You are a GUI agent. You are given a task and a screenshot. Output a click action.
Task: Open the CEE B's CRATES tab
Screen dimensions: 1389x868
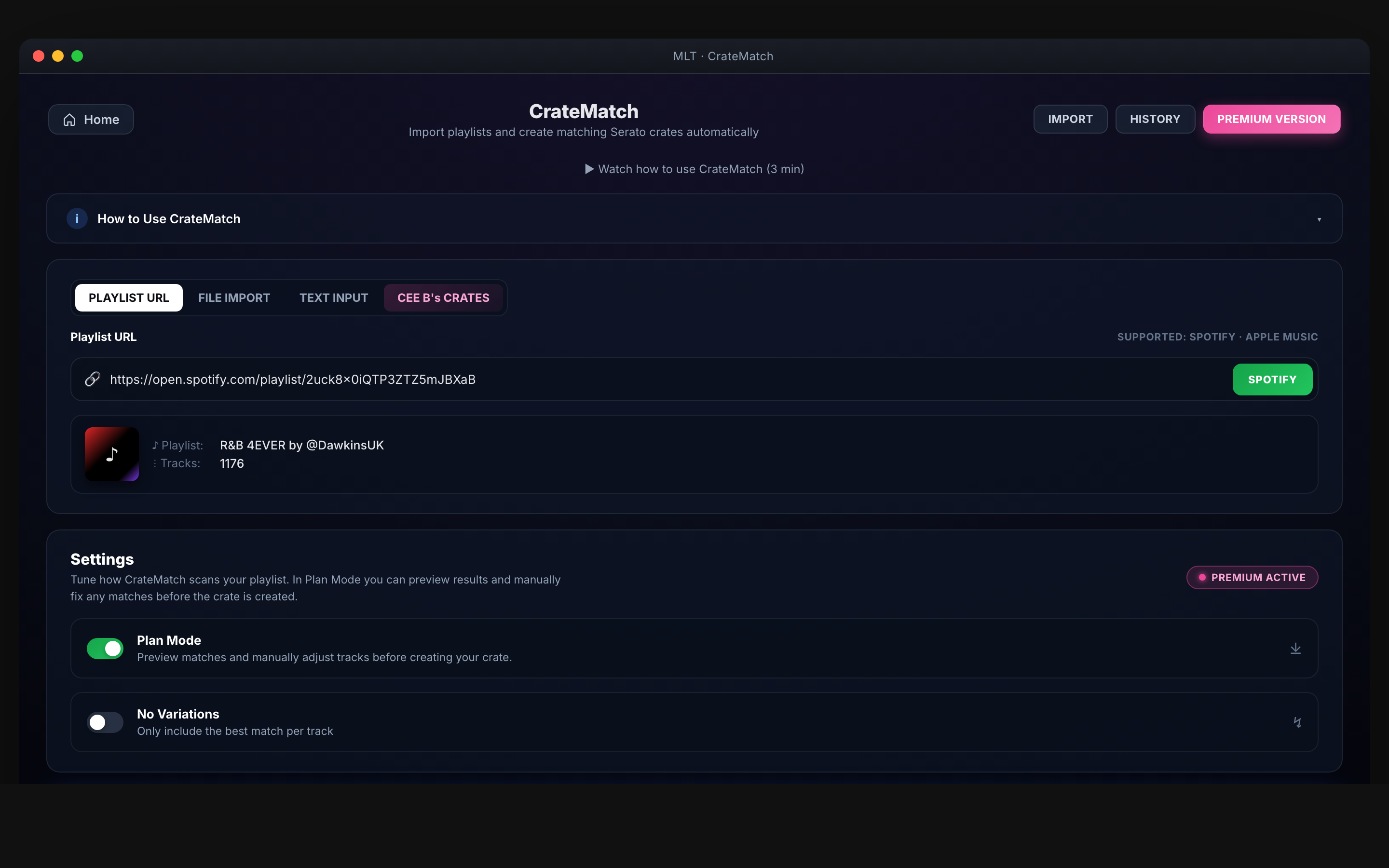click(443, 298)
